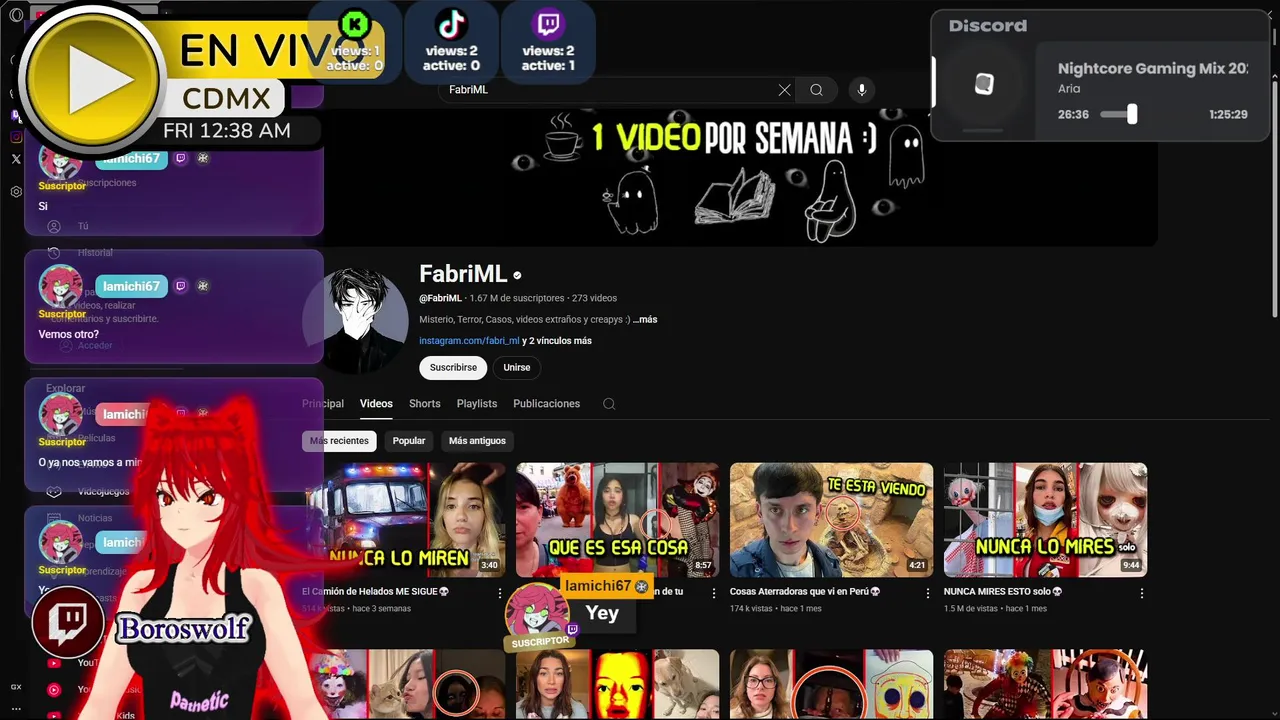This screenshot has width=1280, height=720.
Task: Open 'Cosas Aterradoras que vi en Perú' title
Action: click(805, 592)
